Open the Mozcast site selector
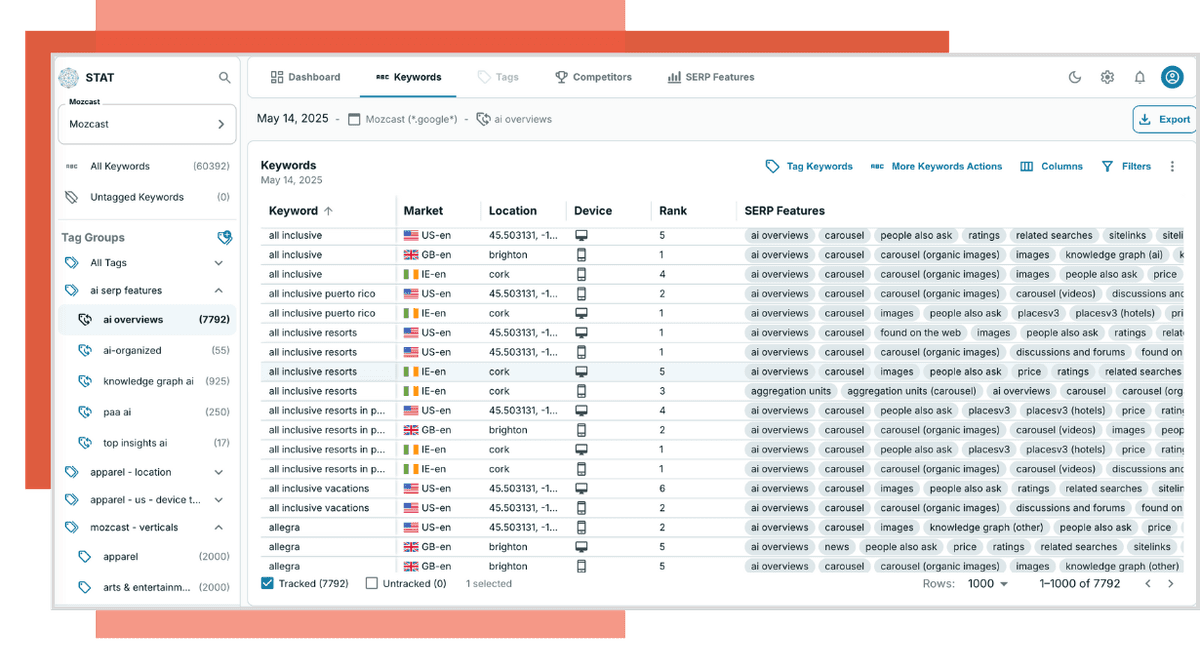1200x663 pixels. [146, 124]
